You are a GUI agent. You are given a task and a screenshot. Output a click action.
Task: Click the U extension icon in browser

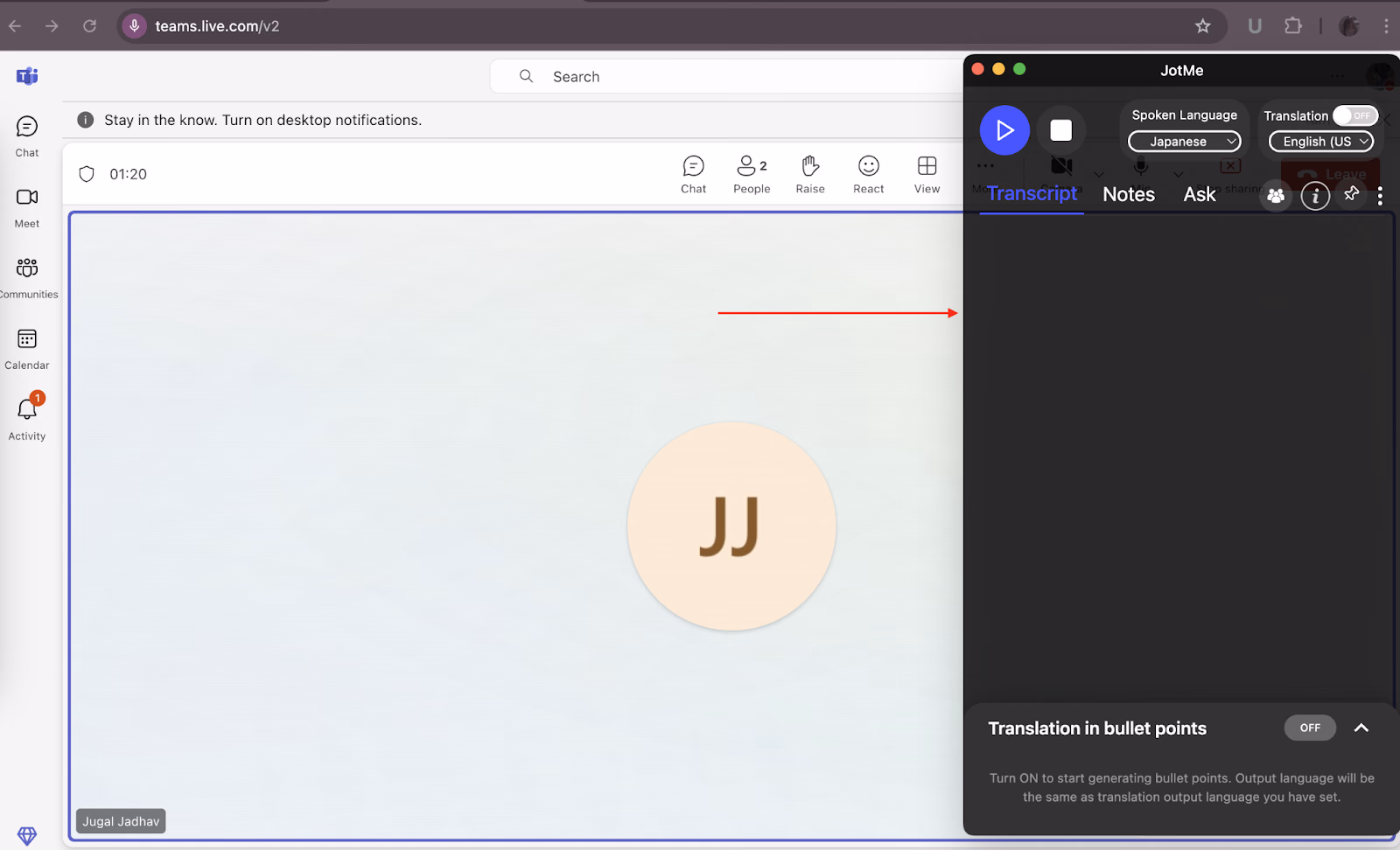pos(1255,26)
